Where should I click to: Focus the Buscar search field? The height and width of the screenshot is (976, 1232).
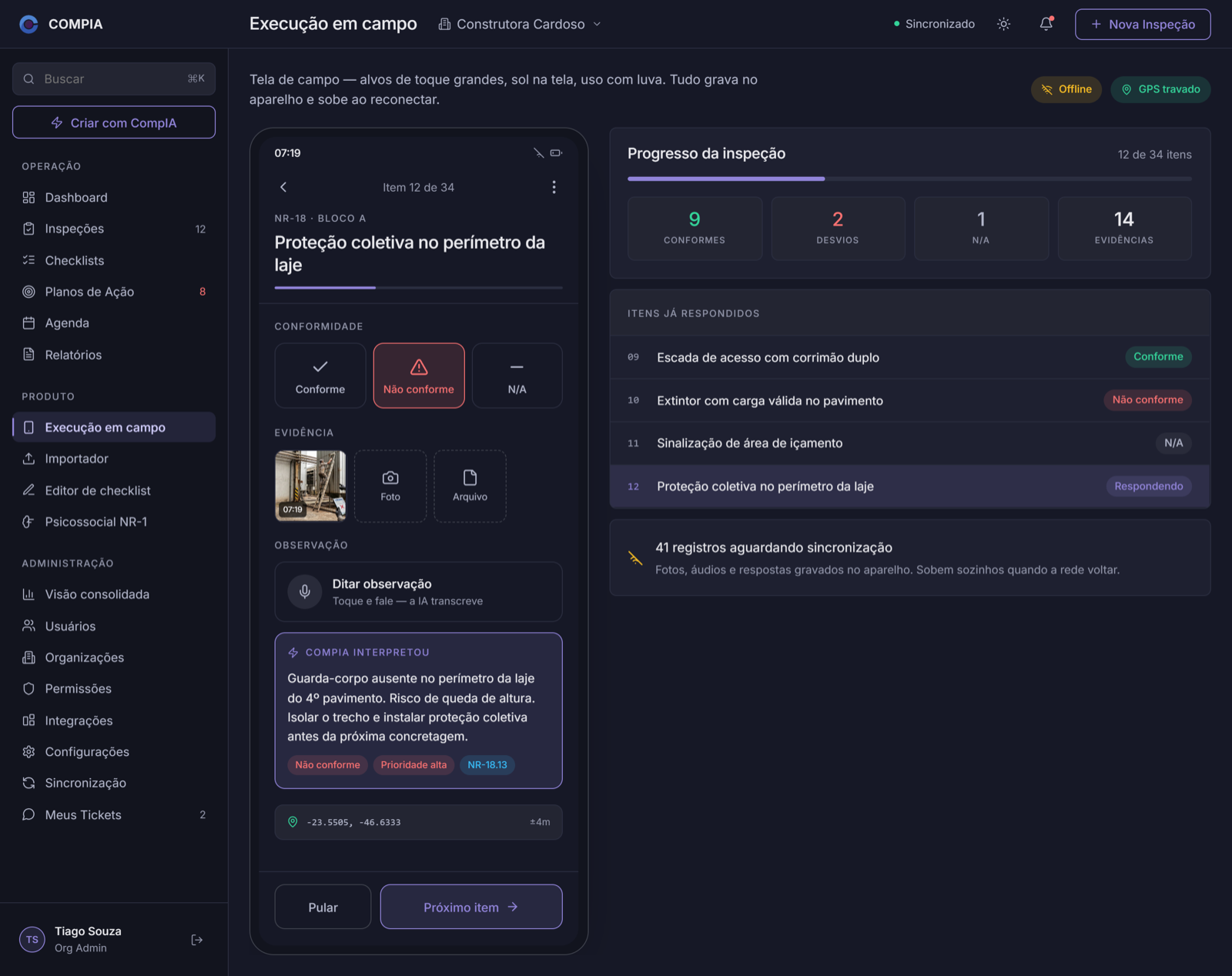(x=114, y=79)
